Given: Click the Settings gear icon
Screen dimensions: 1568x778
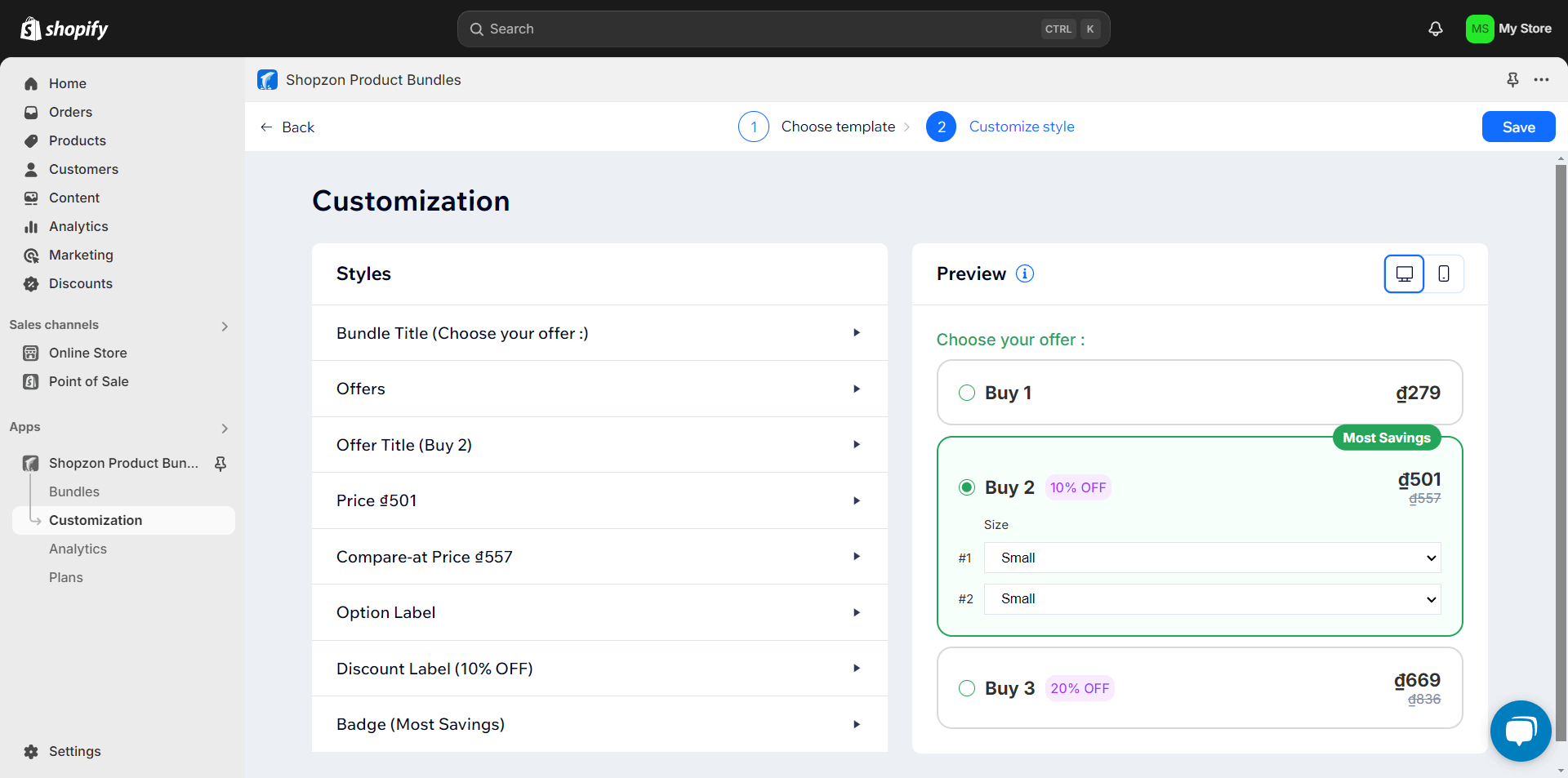Looking at the screenshot, I should tap(31, 751).
